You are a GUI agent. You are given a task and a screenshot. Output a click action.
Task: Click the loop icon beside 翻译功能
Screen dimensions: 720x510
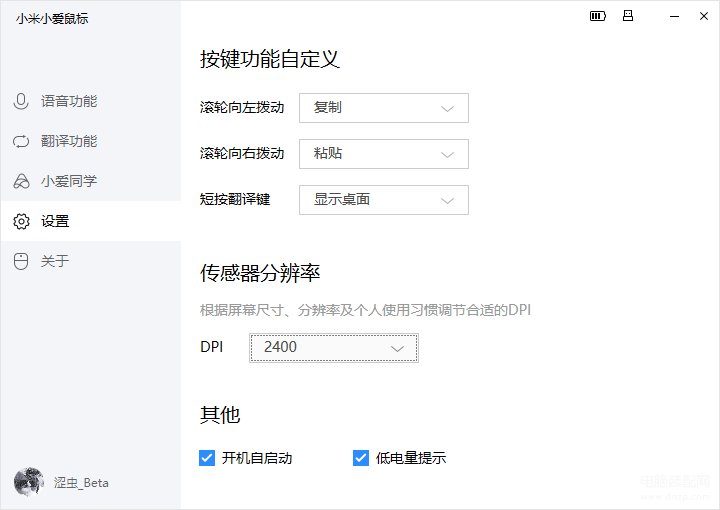(x=21, y=141)
